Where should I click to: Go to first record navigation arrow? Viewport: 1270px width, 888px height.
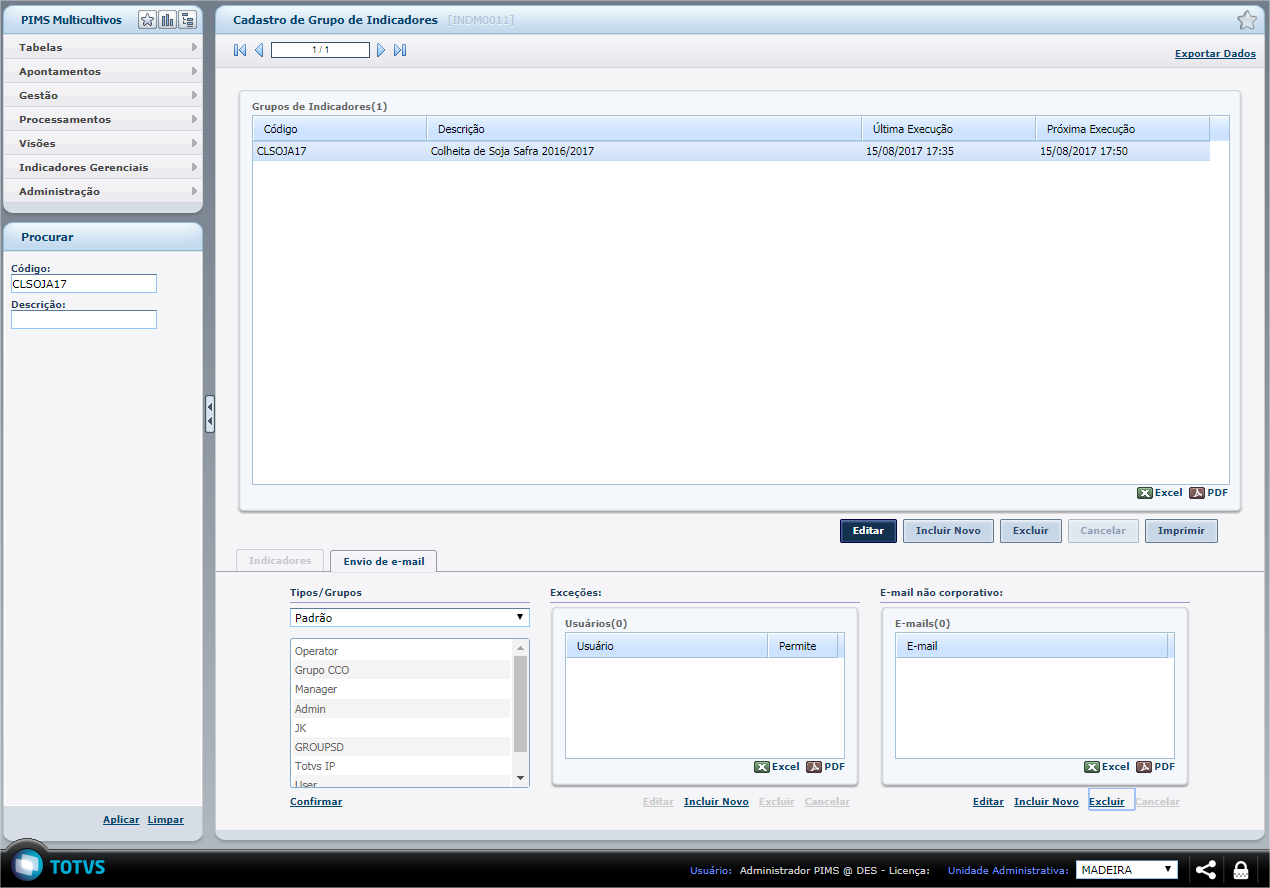coord(240,50)
